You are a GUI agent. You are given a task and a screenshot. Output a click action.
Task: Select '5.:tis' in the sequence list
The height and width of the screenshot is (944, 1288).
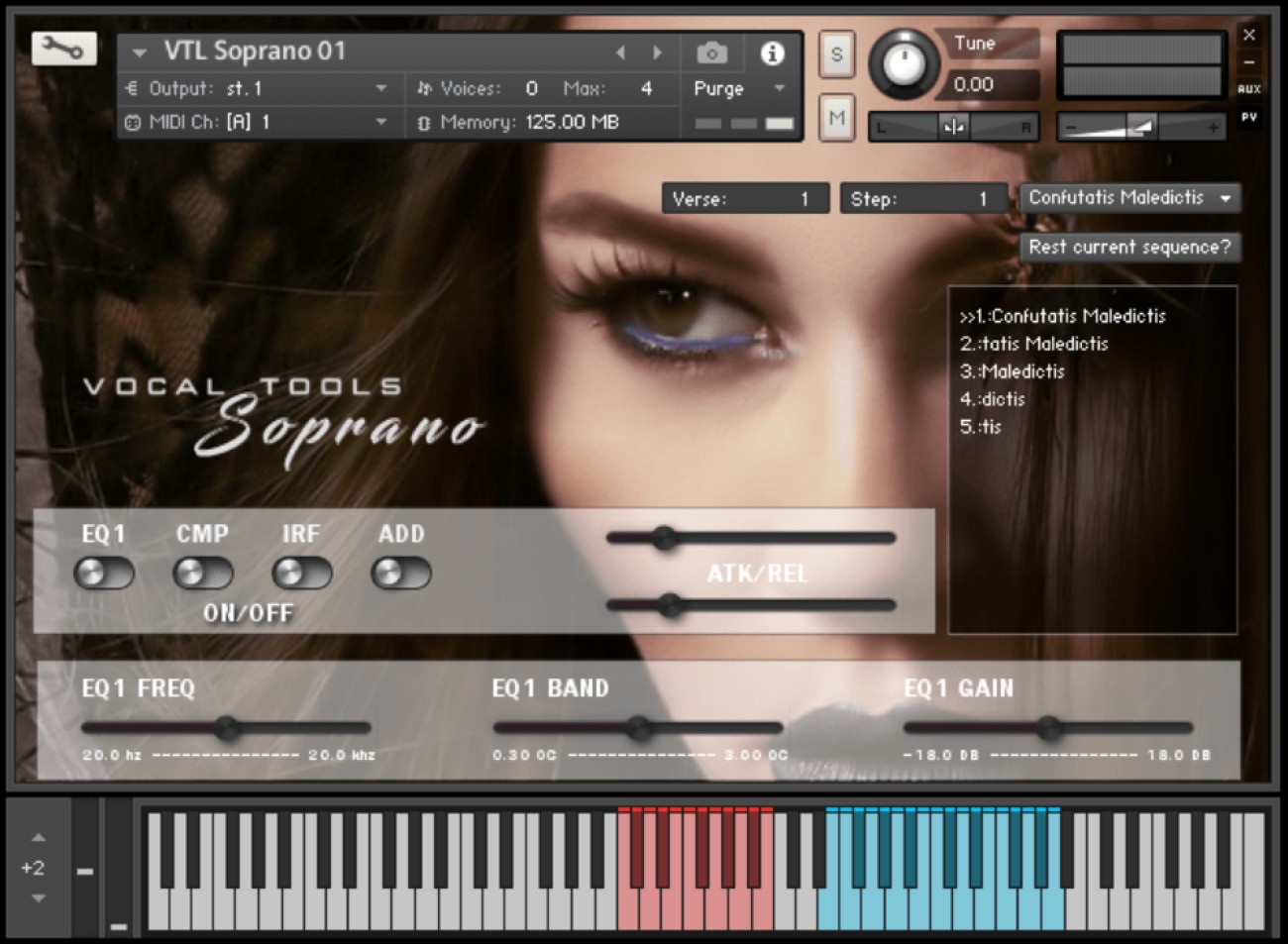point(980,427)
